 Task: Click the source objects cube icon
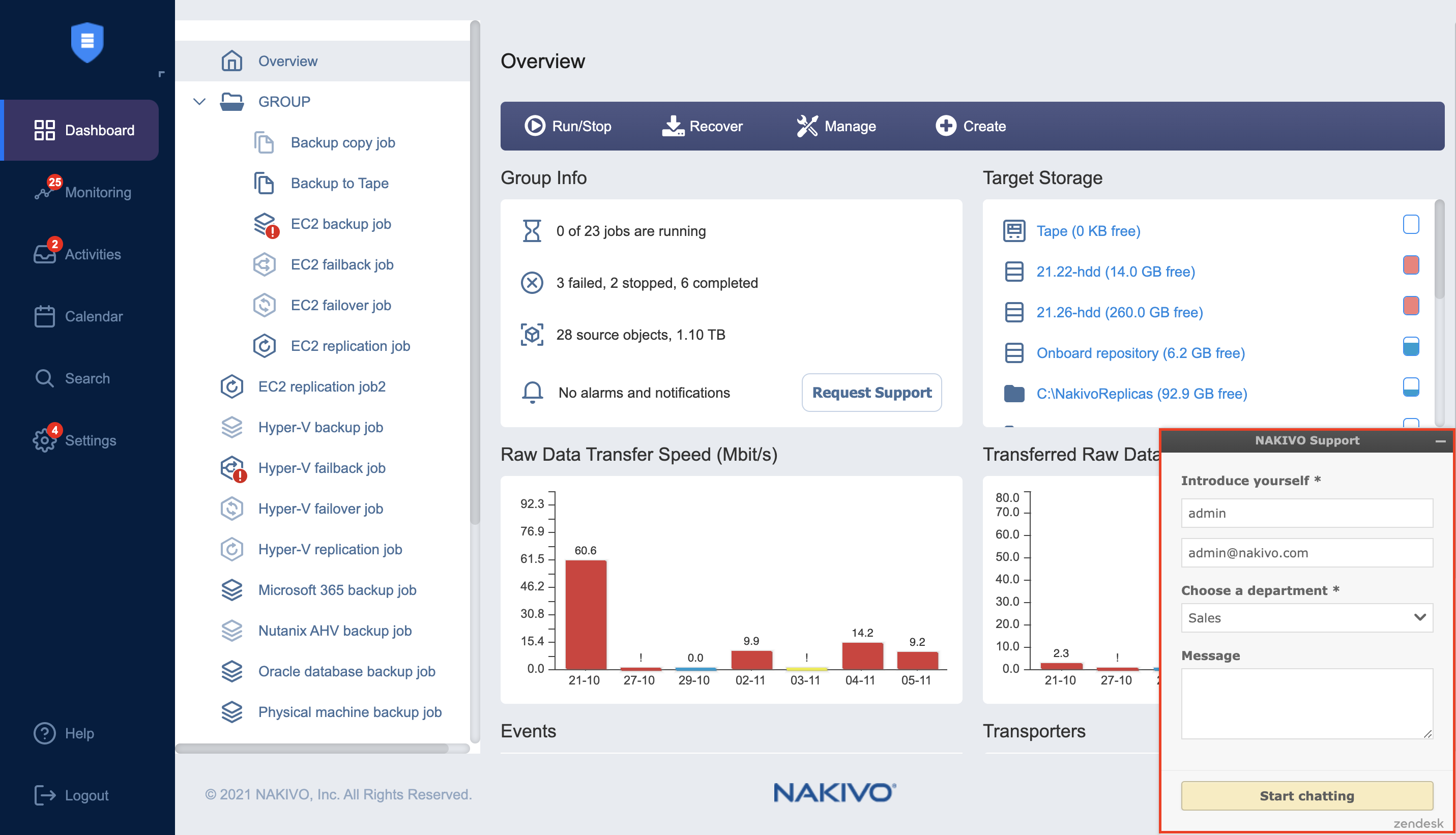532,334
